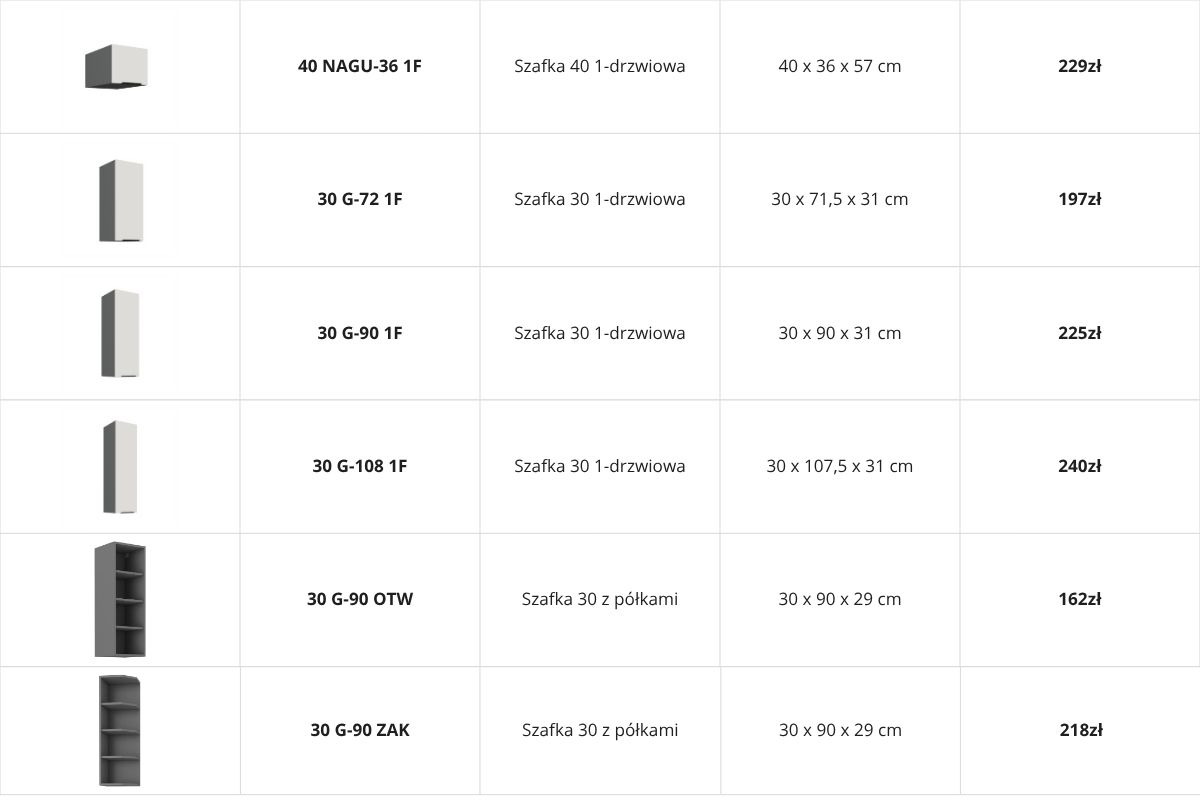Click the 229zł price
This screenshot has width=1200, height=800.
click(x=1080, y=67)
